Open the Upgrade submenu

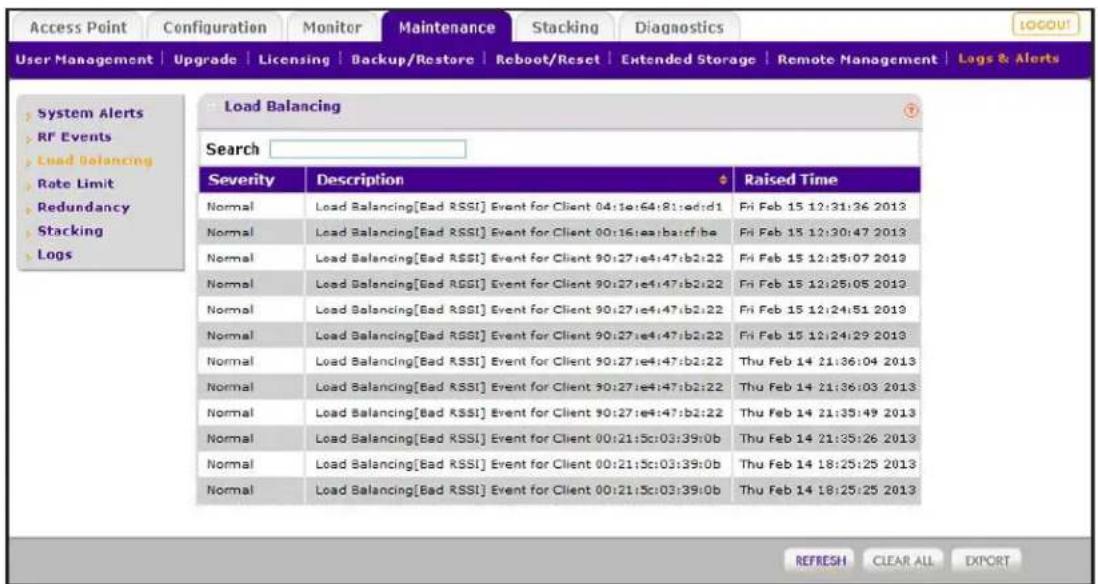point(205,60)
